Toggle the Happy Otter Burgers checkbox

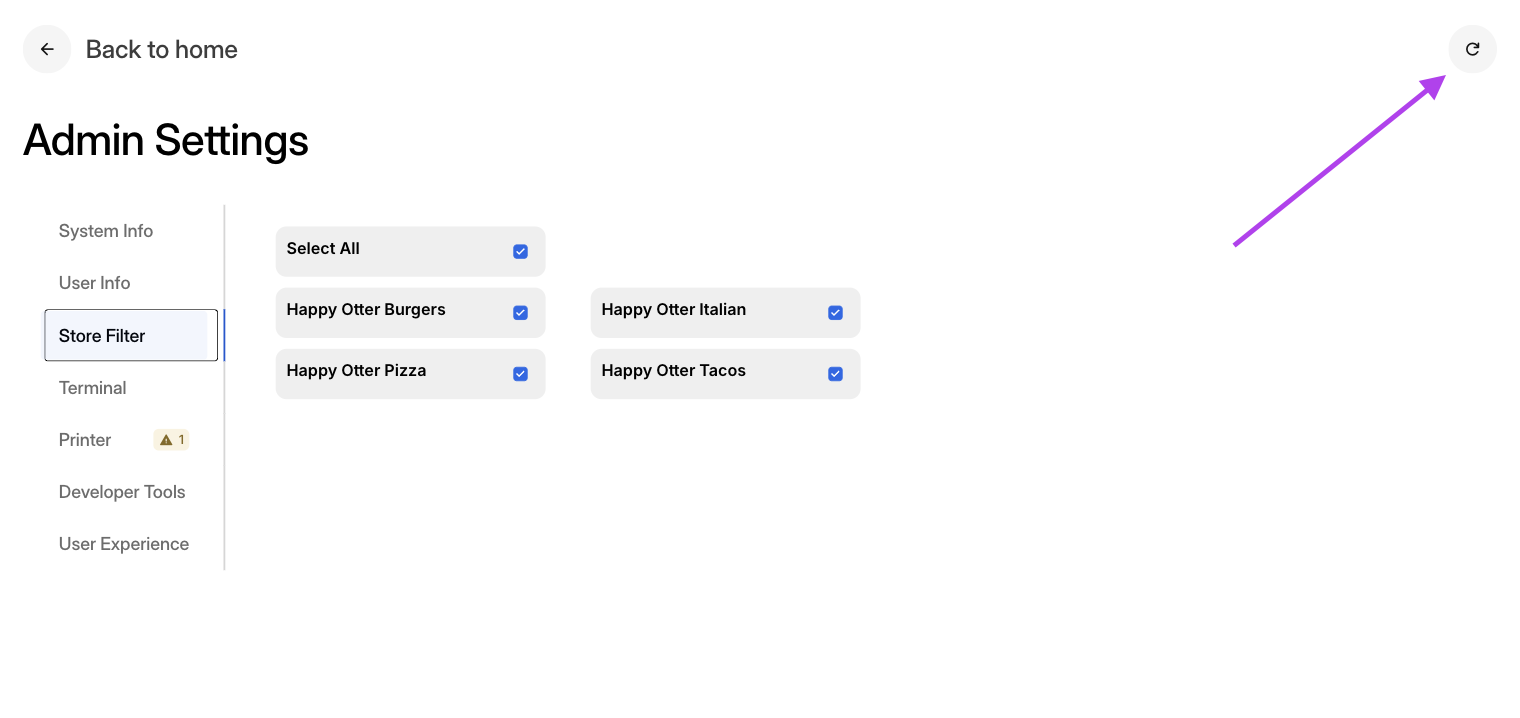(520, 313)
